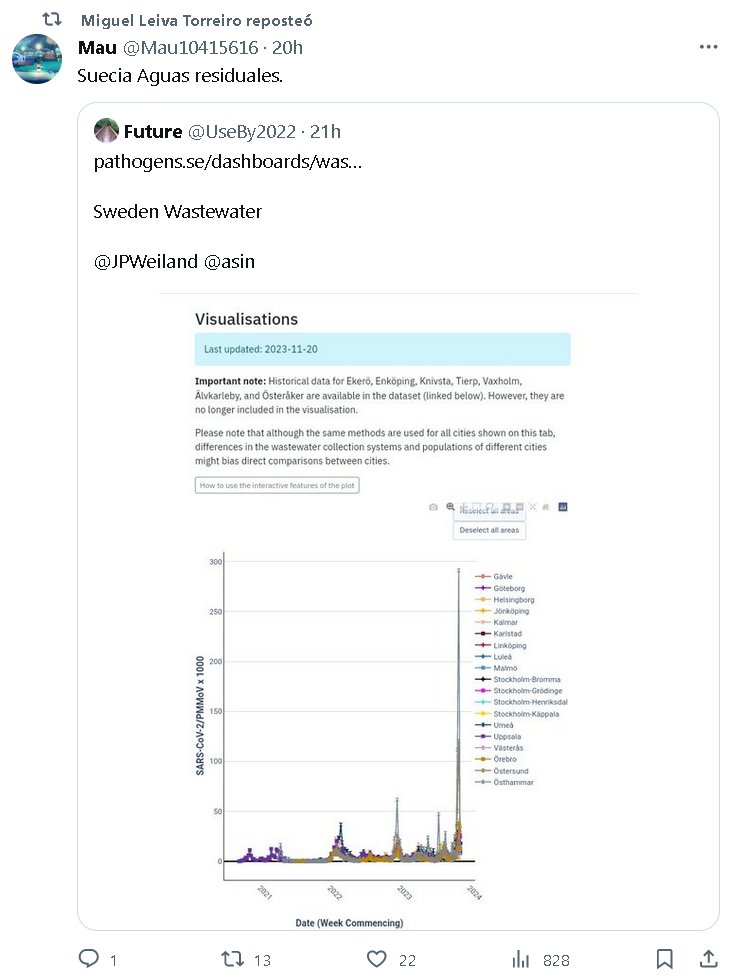
Task: Open the three-dot more options menu
Action: [x=708, y=47]
